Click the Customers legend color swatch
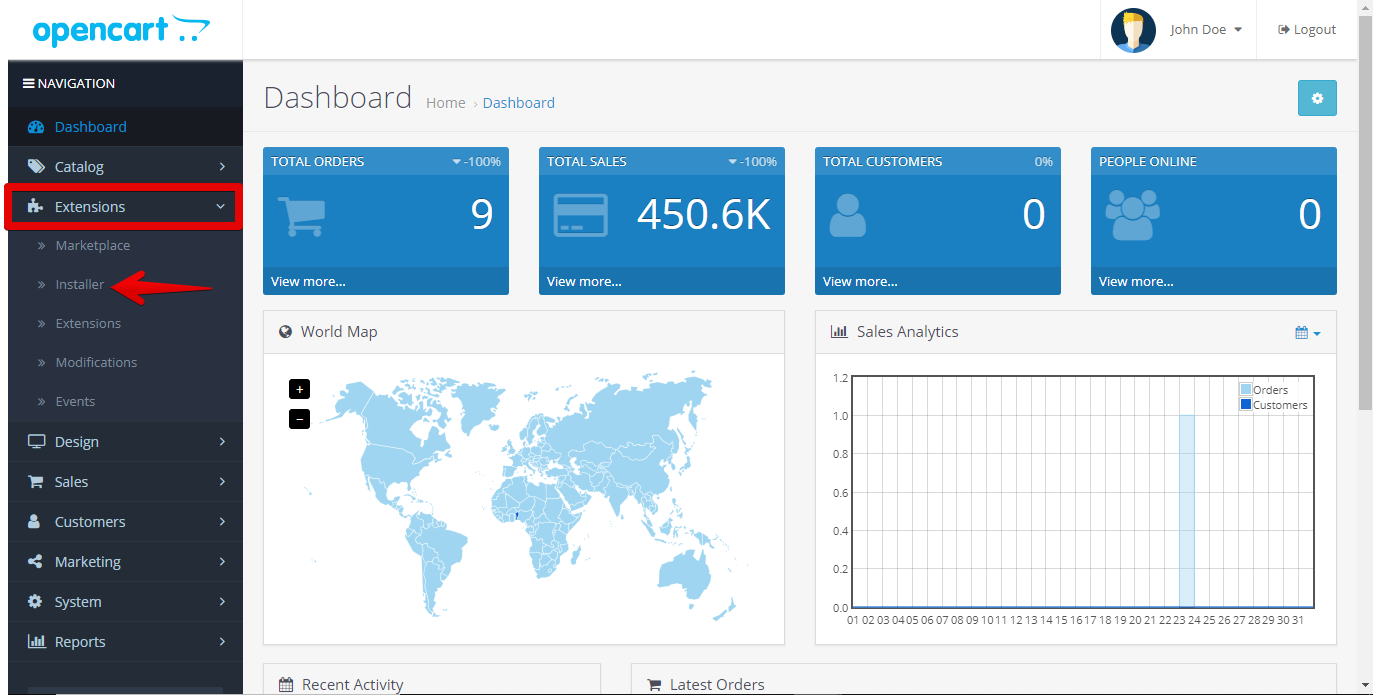The height and width of the screenshot is (695, 1373). (x=1246, y=405)
